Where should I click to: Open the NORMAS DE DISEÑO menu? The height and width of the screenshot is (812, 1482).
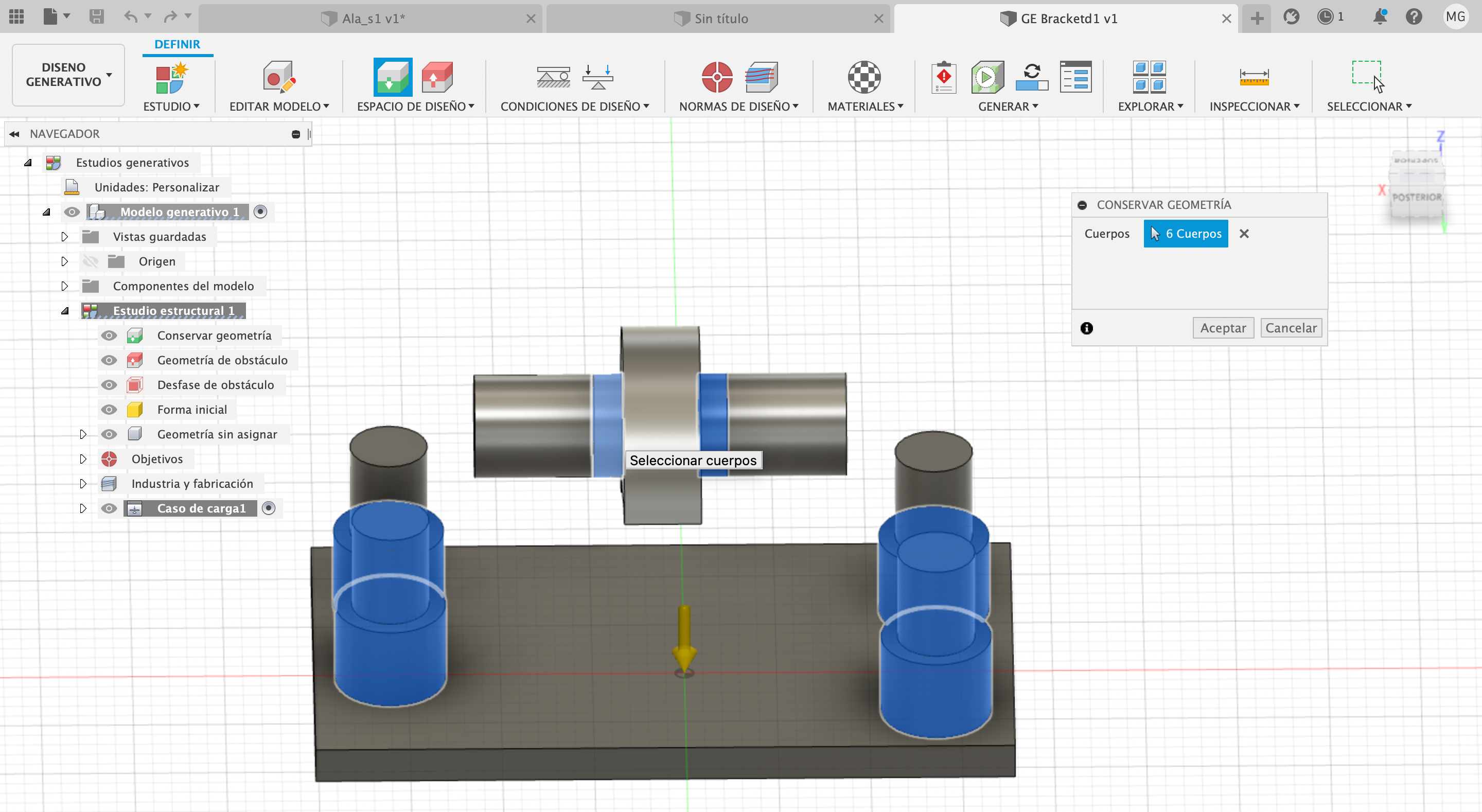pyautogui.click(x=739, y=107)
